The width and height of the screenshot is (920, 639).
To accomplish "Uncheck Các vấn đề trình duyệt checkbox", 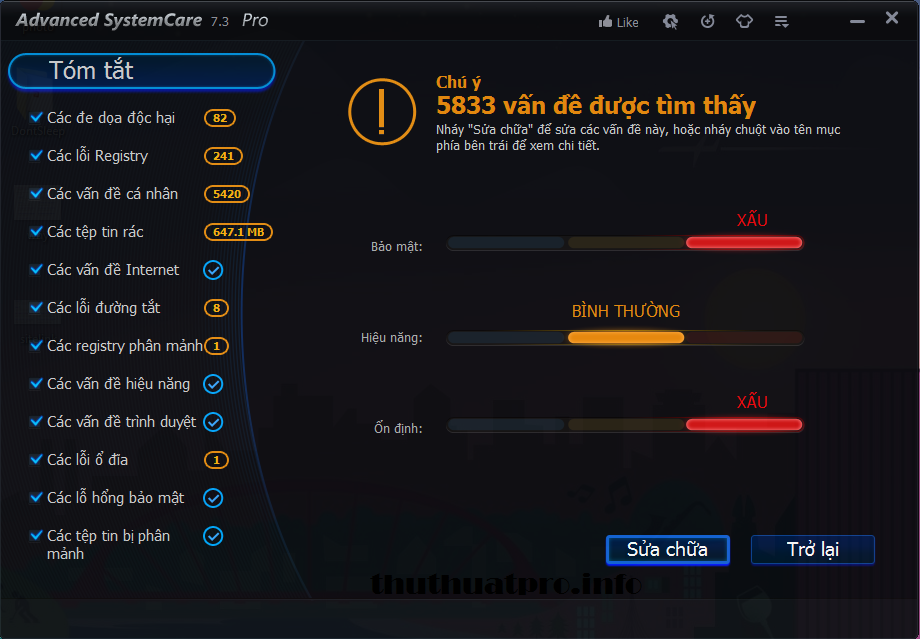I will point(36,421).
